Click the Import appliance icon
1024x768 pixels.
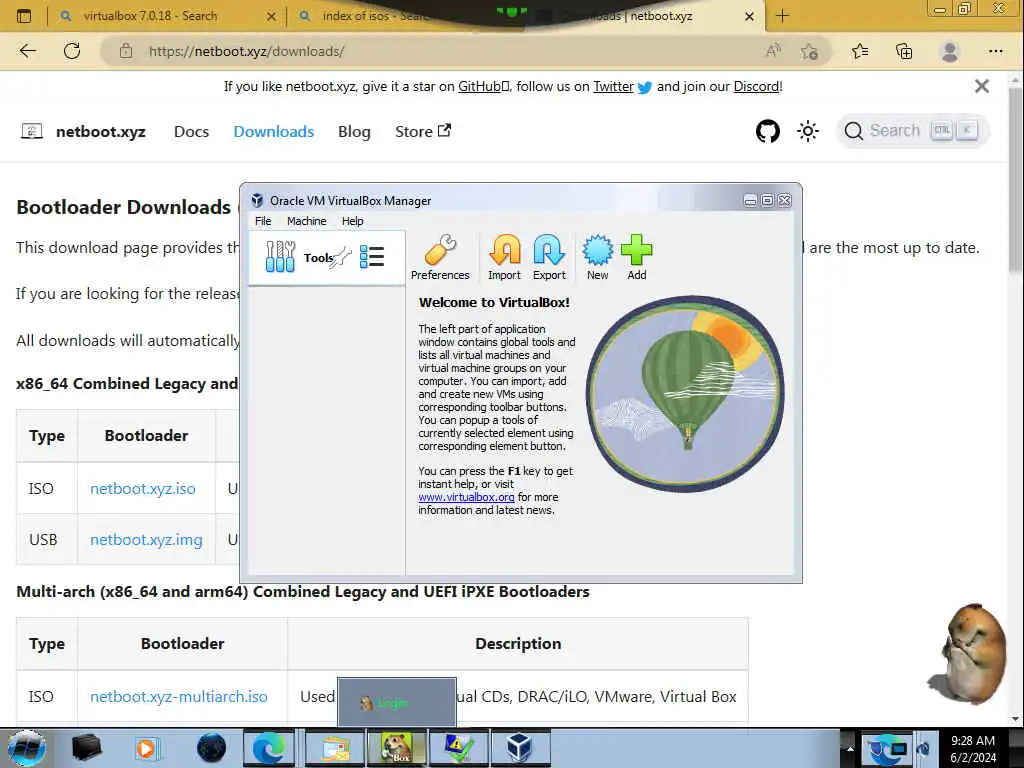pos(504,257)
